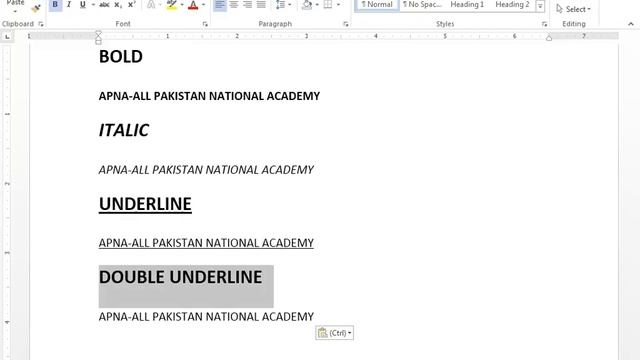Launch the Clipboard pane dialog launcher
Screen dimensions: 640x360
pos(41,24)
